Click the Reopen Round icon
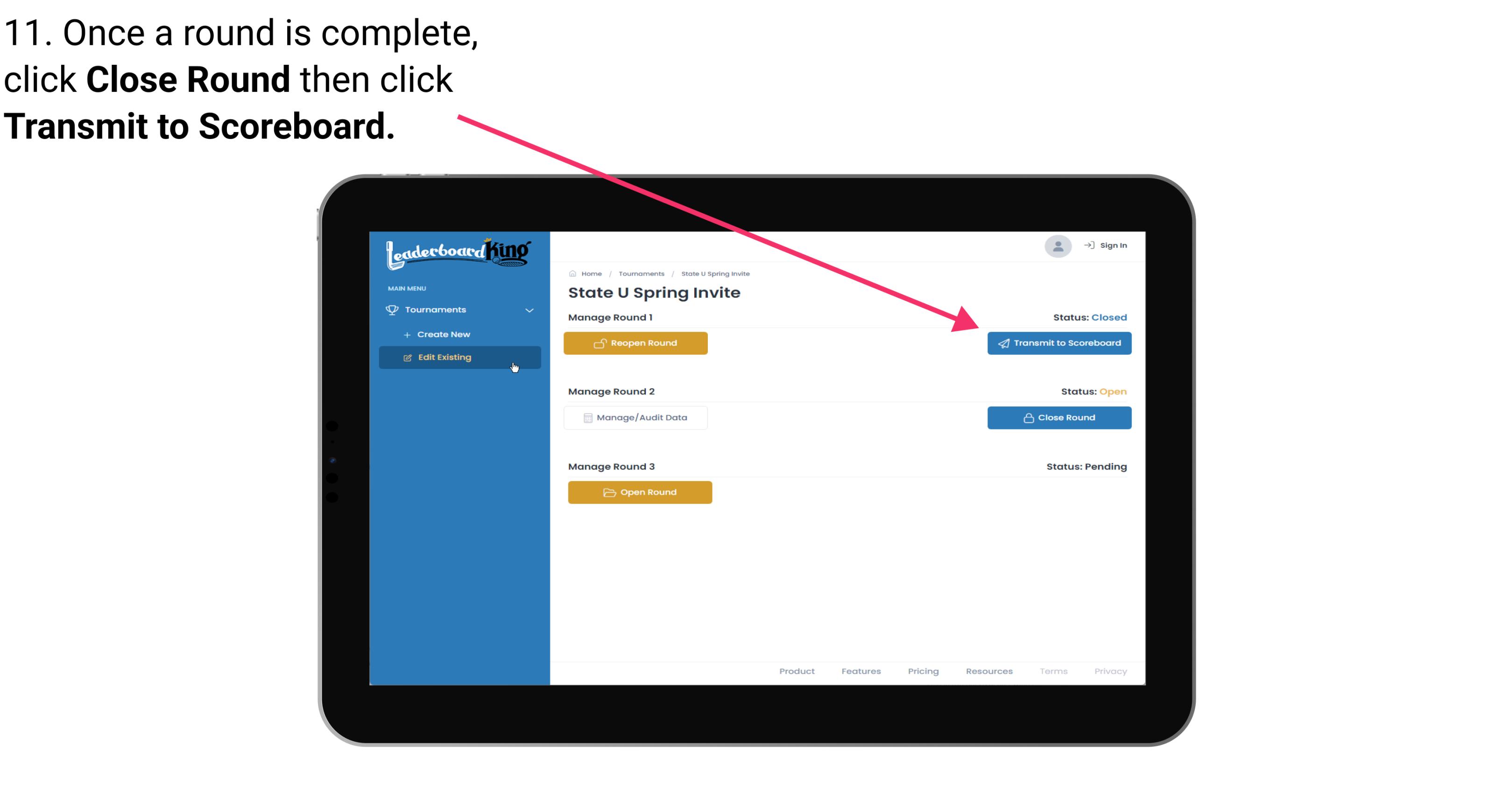The height and width of the screenshot is (812, 1510). 600,343
